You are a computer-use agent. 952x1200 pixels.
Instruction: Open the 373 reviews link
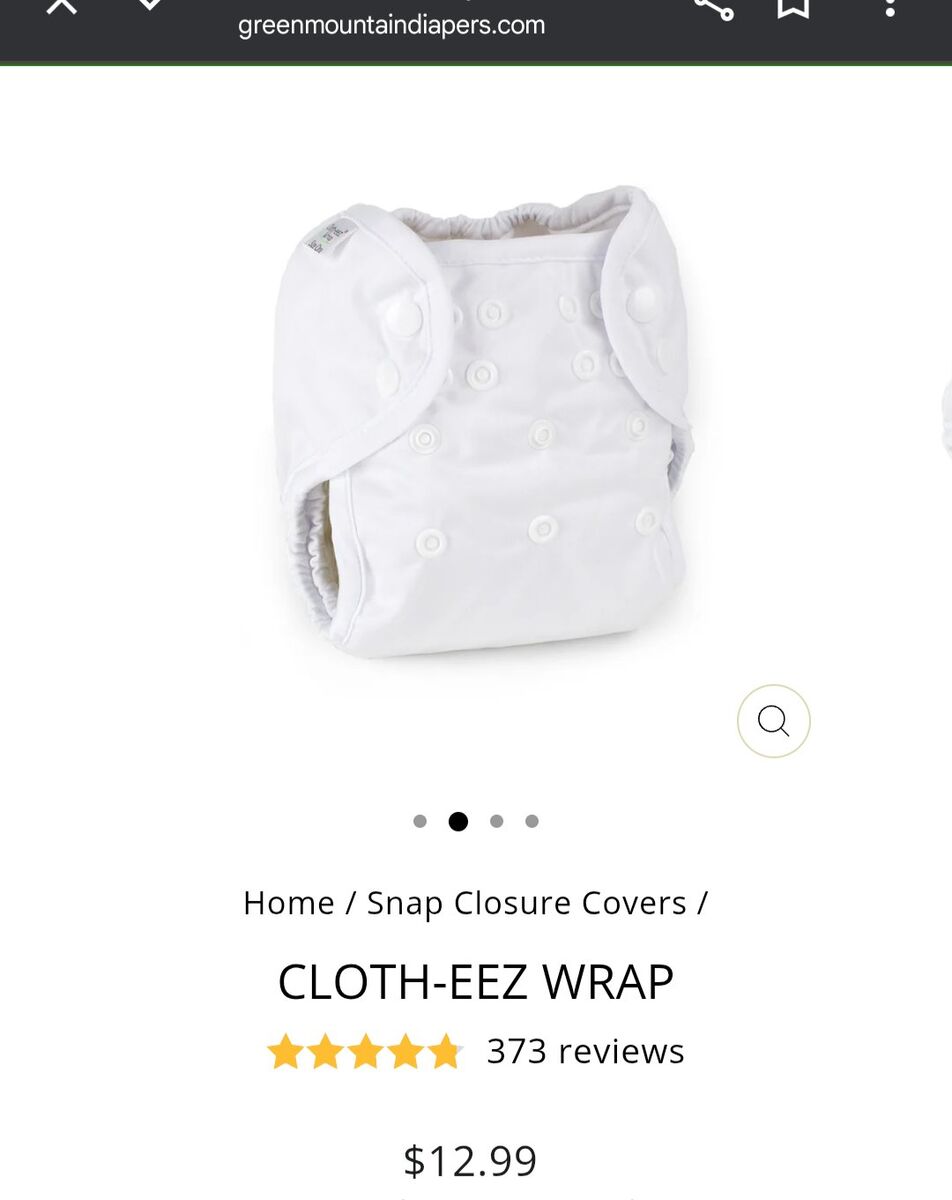(x=585, y=1051)
